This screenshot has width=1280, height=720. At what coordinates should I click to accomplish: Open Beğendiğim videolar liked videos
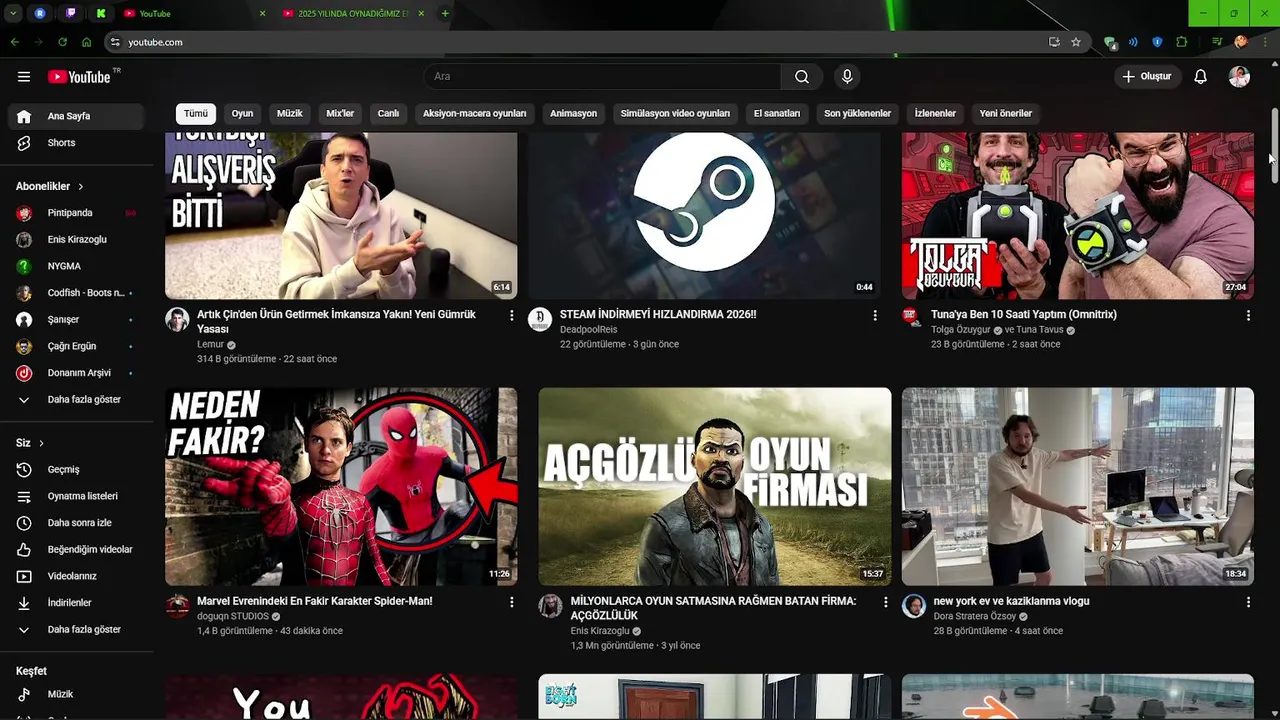click(76, 550)
